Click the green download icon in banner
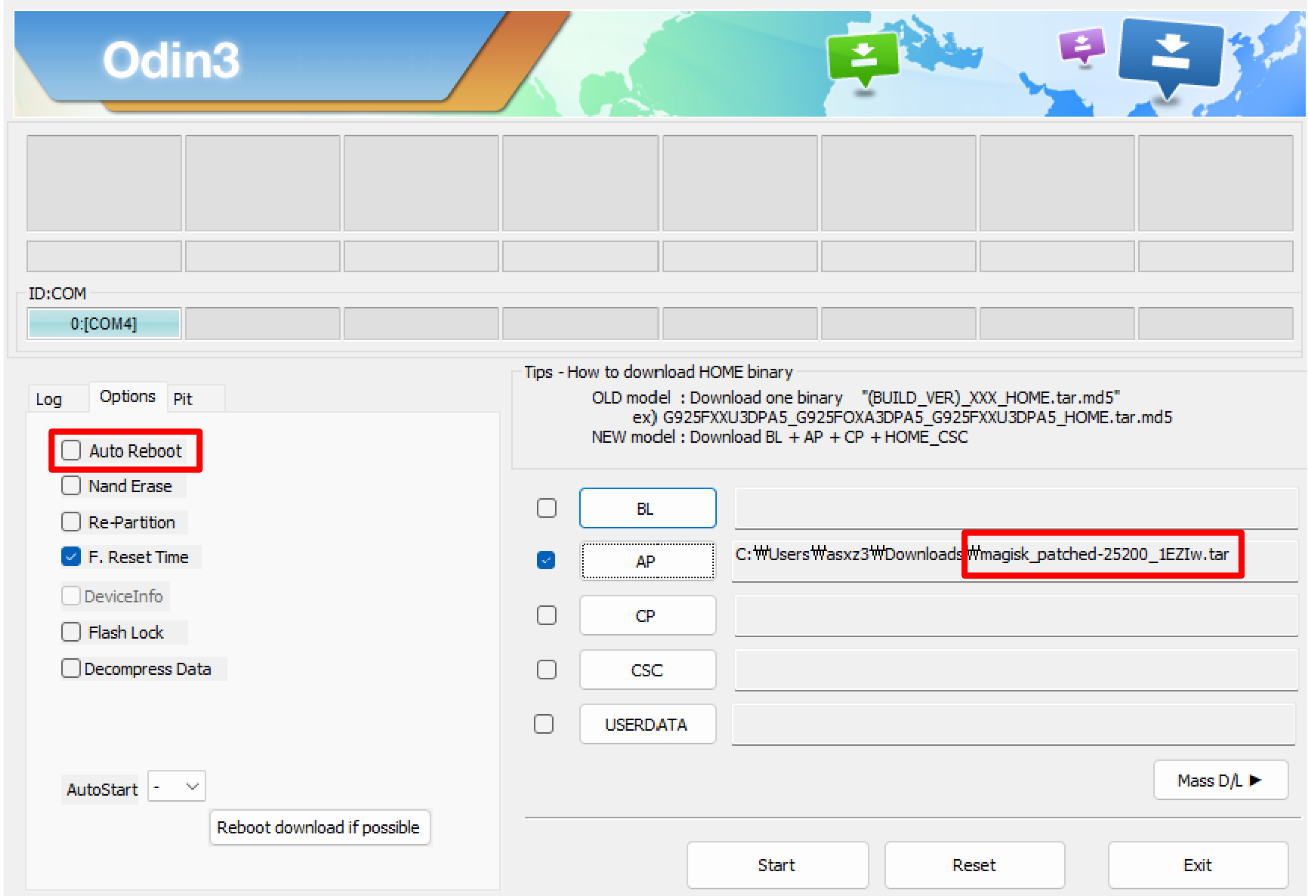 pos(863,58)
